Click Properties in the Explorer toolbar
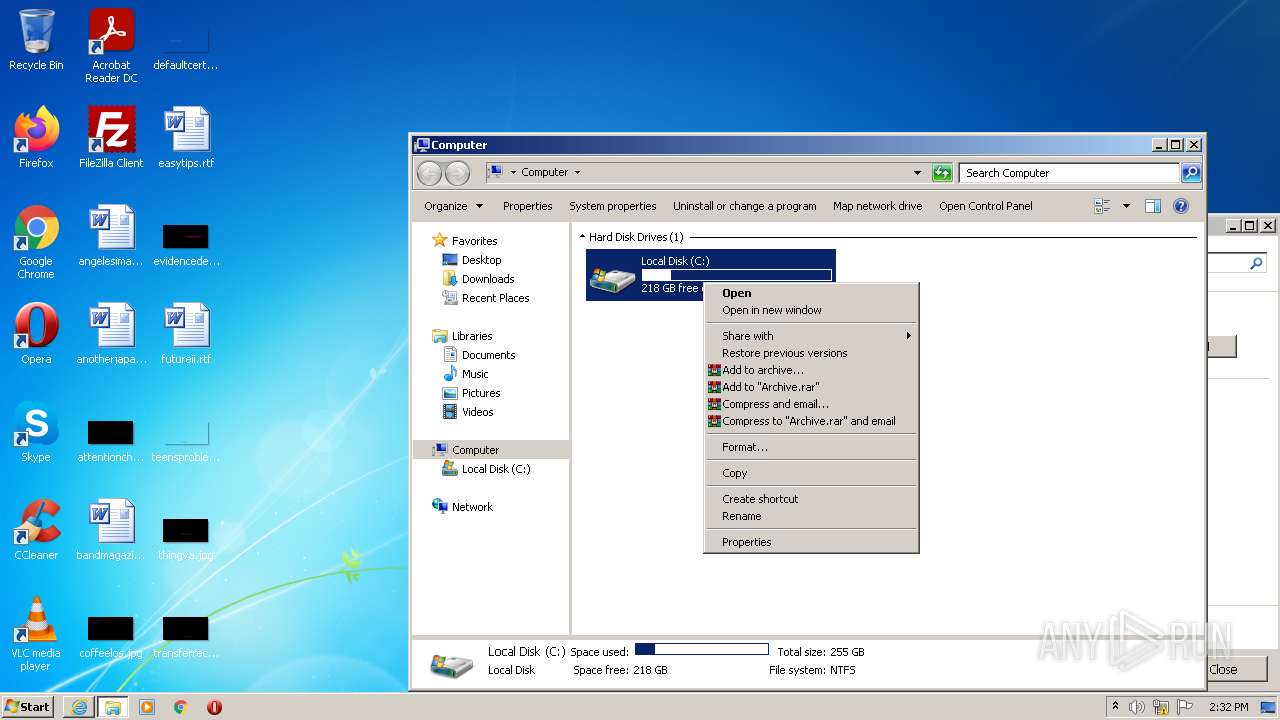The image size is (1280, 720). (527, 206)
